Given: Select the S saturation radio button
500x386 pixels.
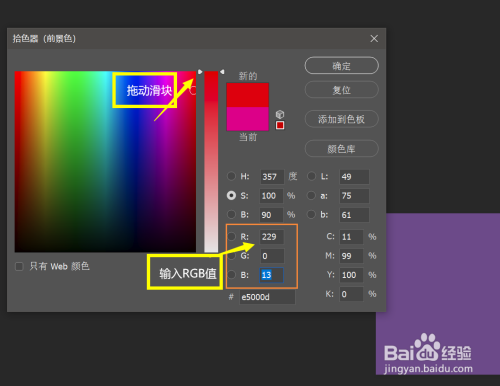Looking at the screenshot, I should (231, 195).
